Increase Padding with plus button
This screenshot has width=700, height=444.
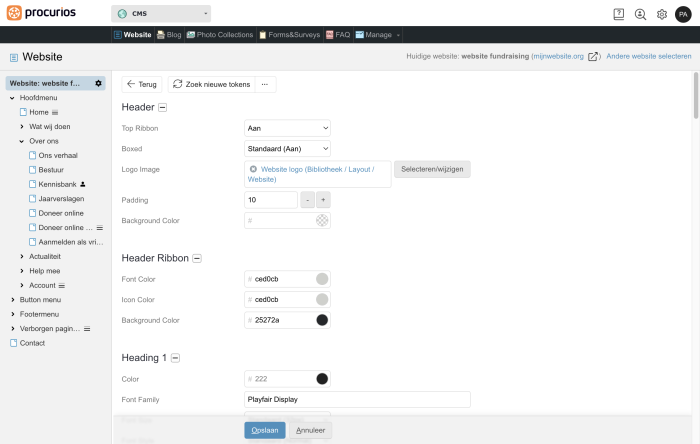click(323, 200)
